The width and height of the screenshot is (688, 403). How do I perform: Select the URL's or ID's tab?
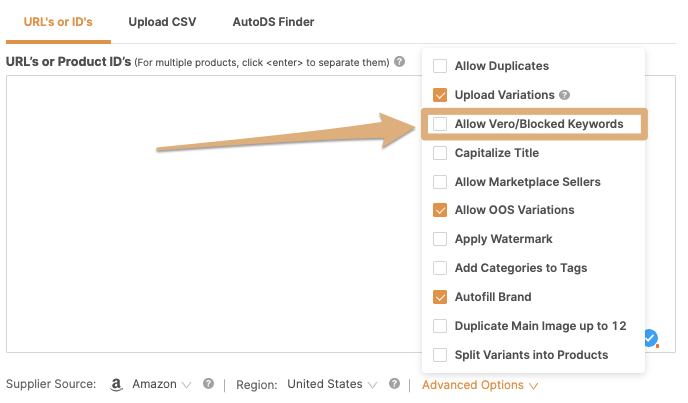click(x=58, y=22)
